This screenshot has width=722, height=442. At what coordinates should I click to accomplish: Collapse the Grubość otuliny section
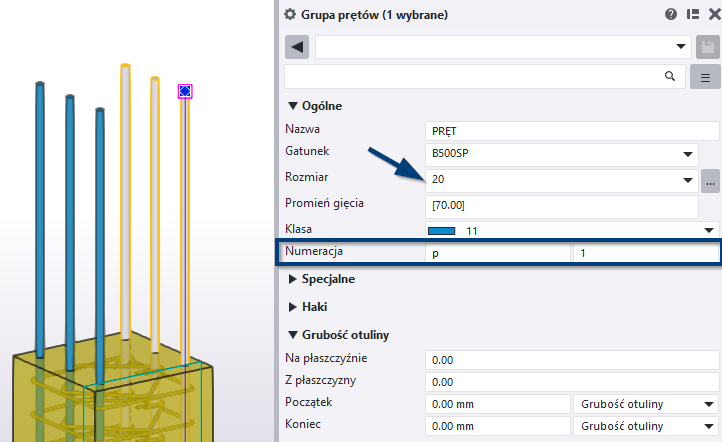[x=293, y=335]
